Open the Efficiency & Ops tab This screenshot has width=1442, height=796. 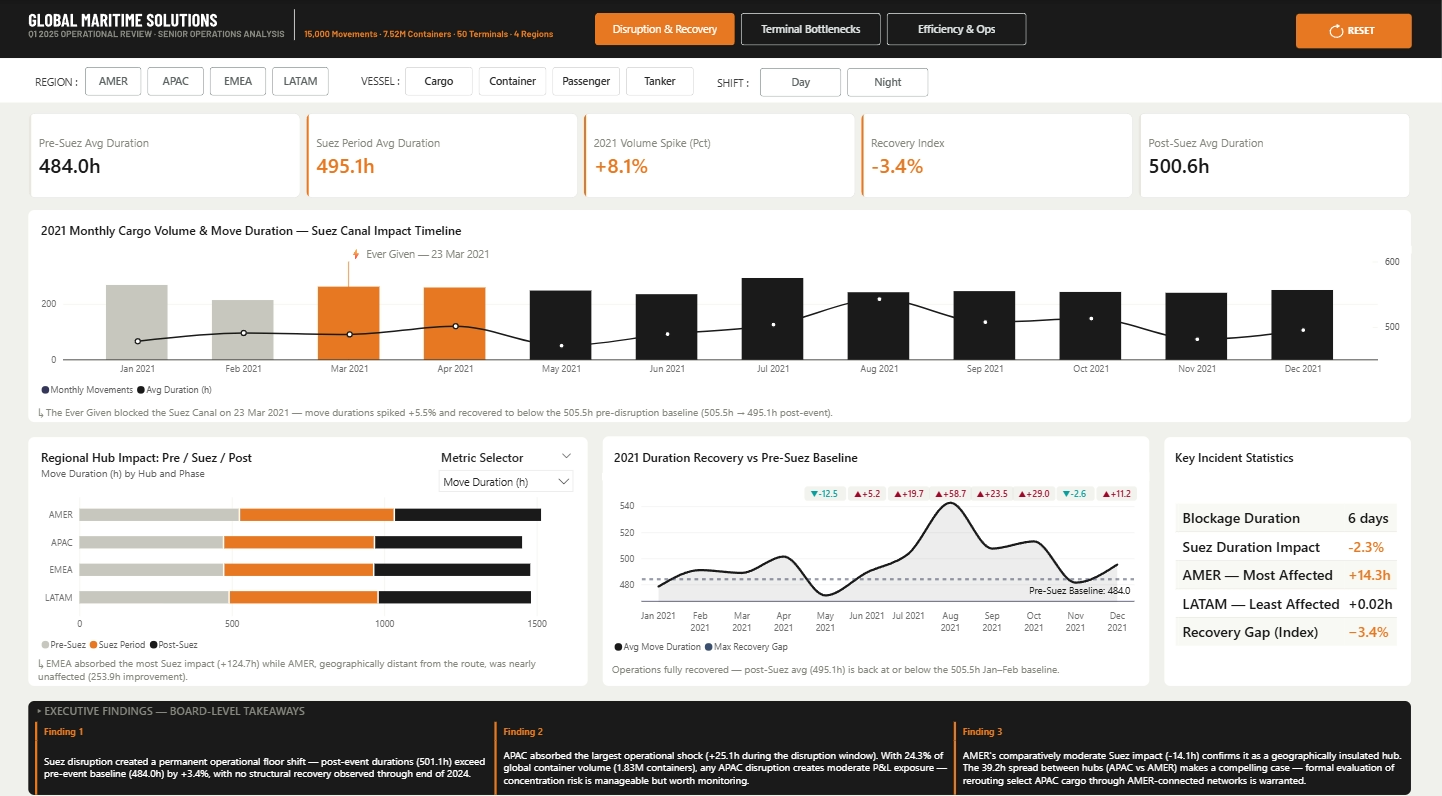click(x=956, y=30)
